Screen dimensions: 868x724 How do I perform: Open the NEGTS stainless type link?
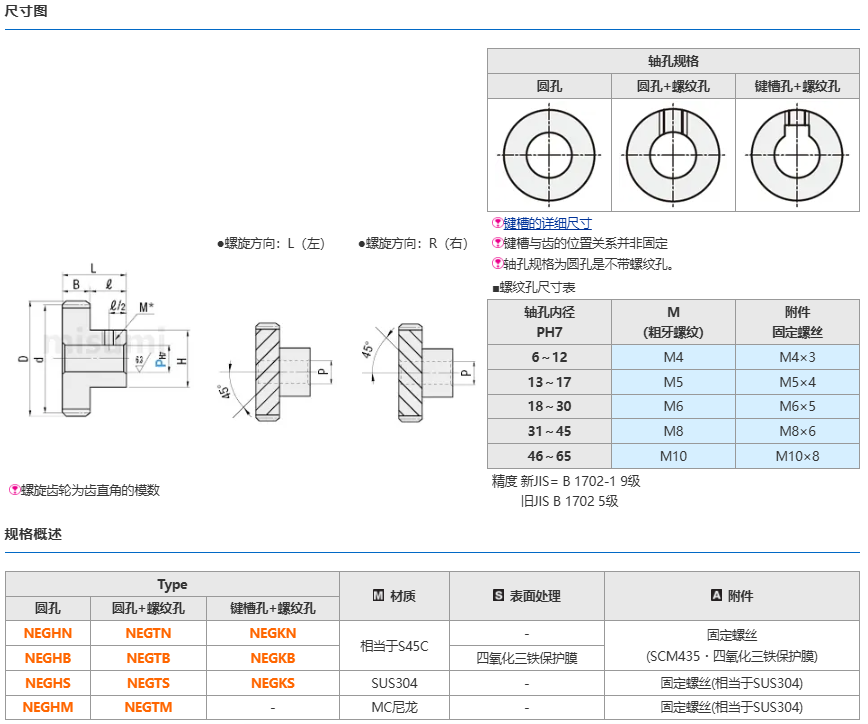coord(148,683)
